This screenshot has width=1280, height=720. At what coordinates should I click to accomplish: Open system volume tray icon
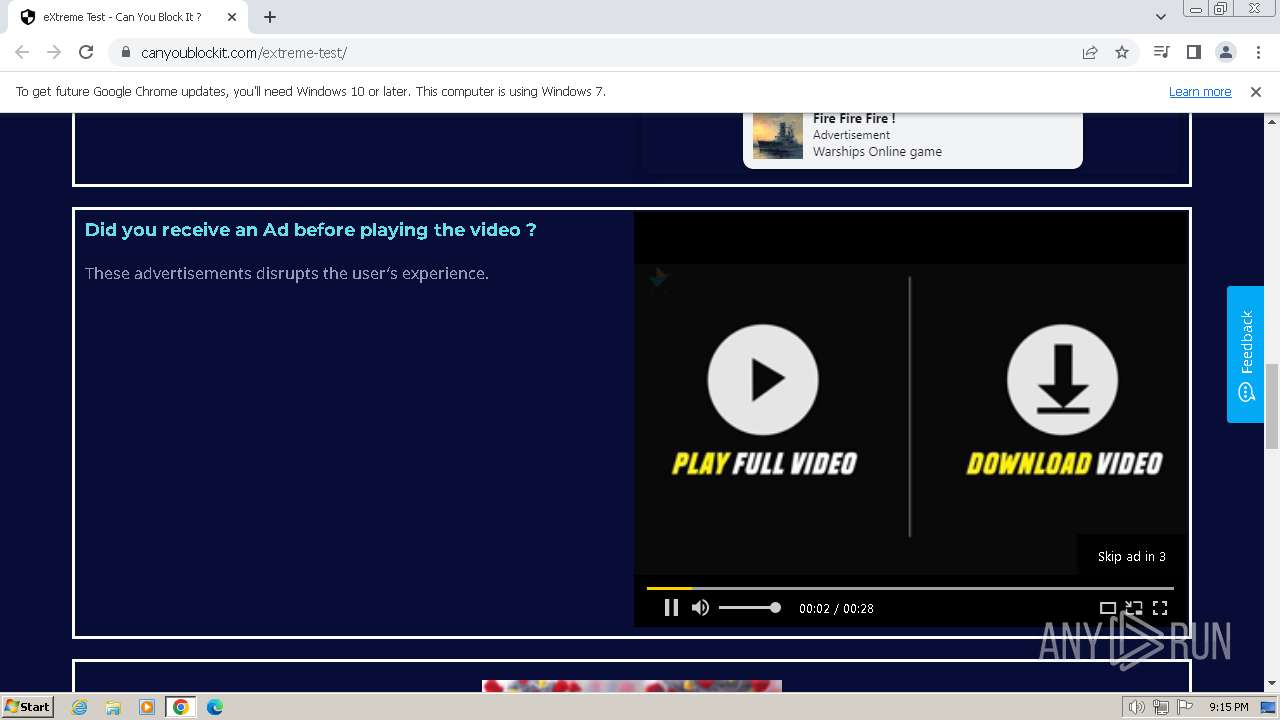[x=1137, y=707]
